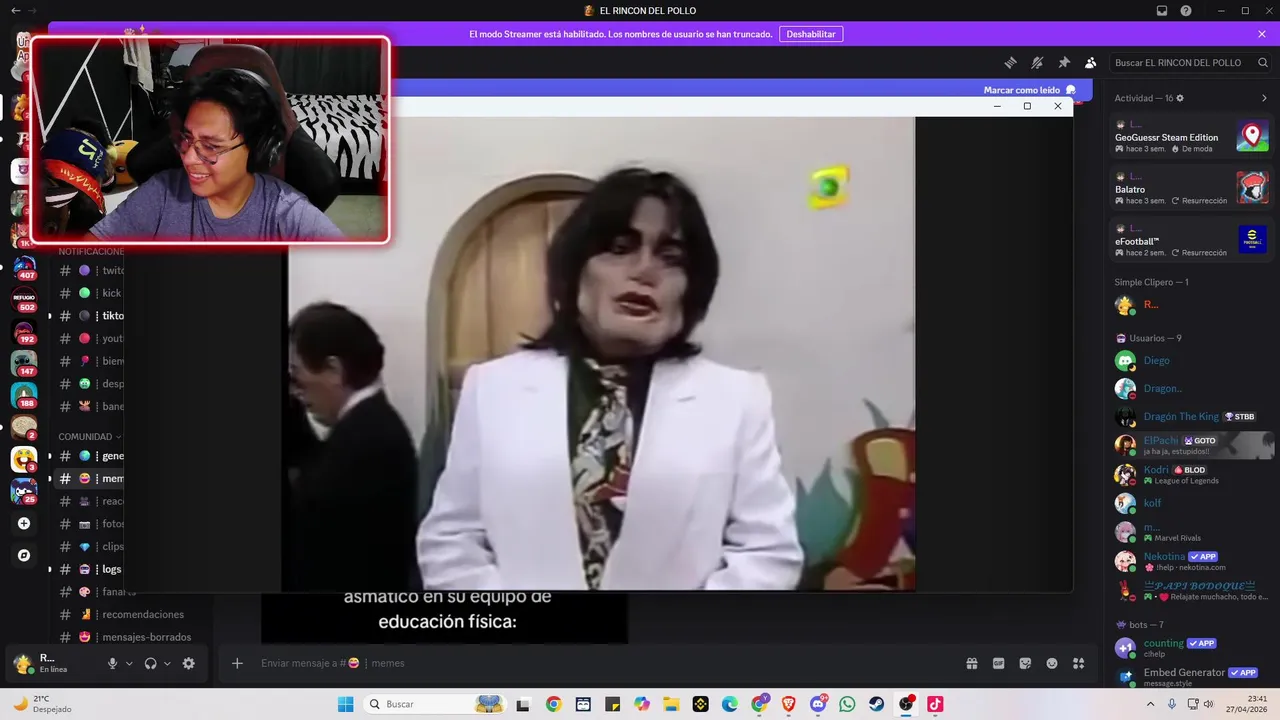Click Marcar como leído button
The width and height of the screenshot is (1280, 720).
click(1029, 90)
